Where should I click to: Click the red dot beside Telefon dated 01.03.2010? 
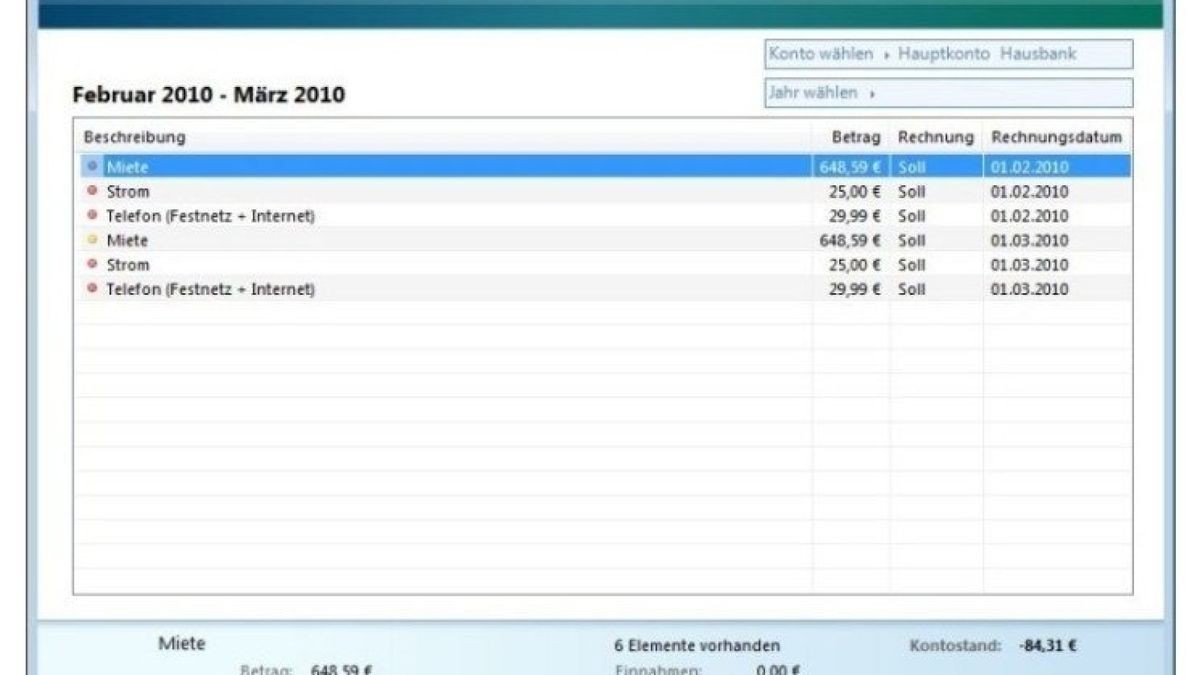(93, 289)
